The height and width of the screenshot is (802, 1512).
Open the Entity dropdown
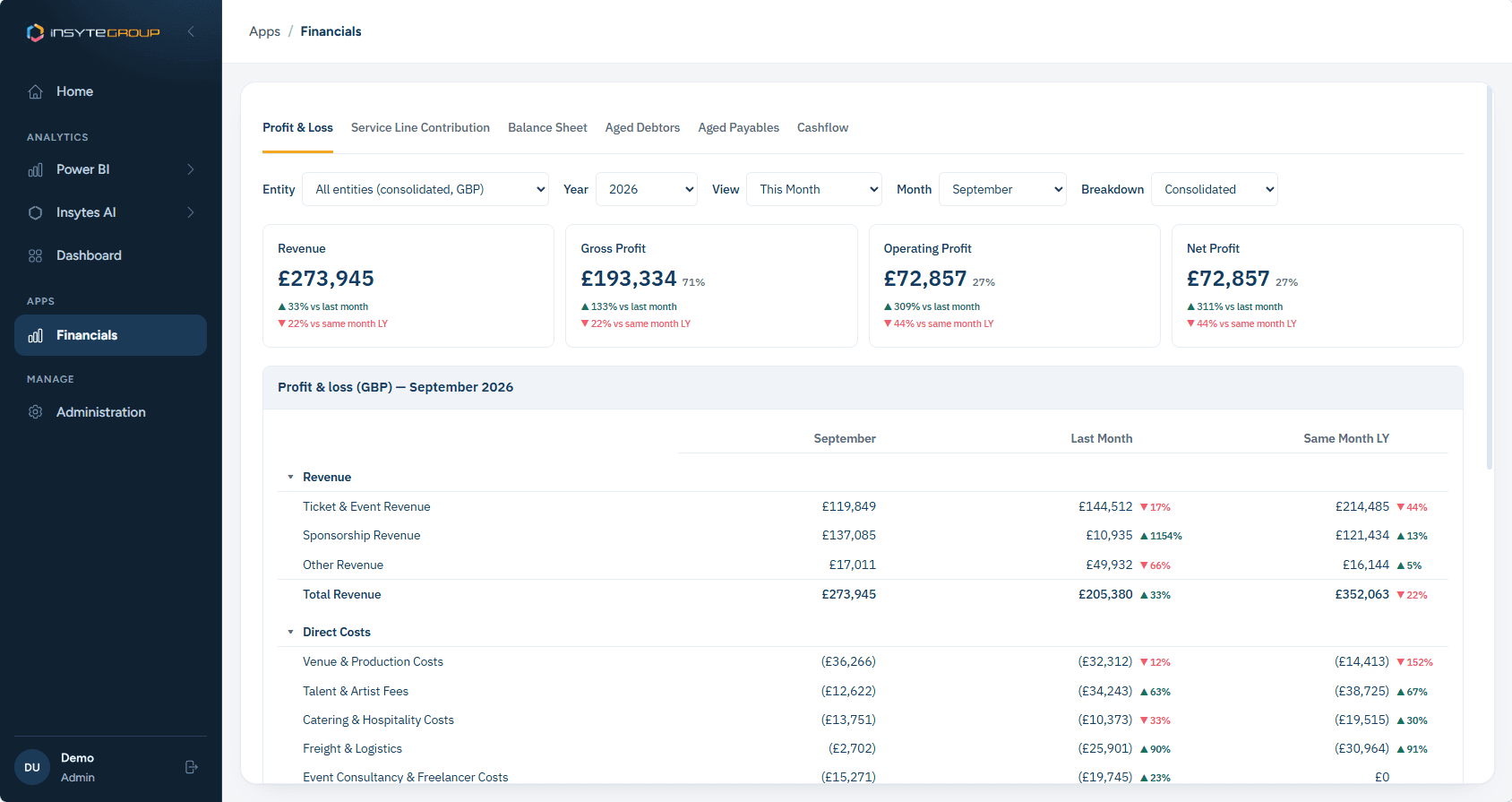(x=425, y=189)
